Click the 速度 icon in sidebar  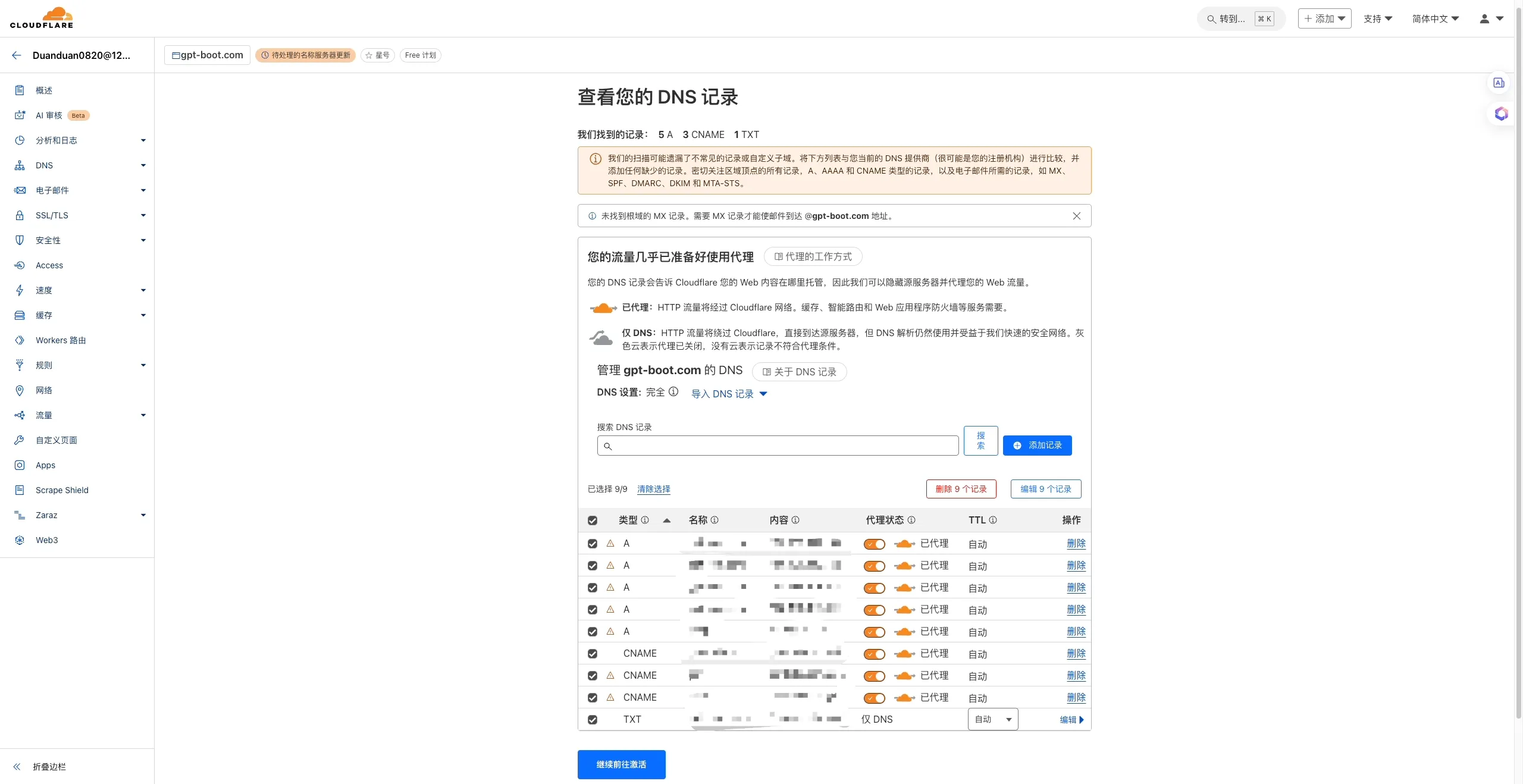(20, 290)
